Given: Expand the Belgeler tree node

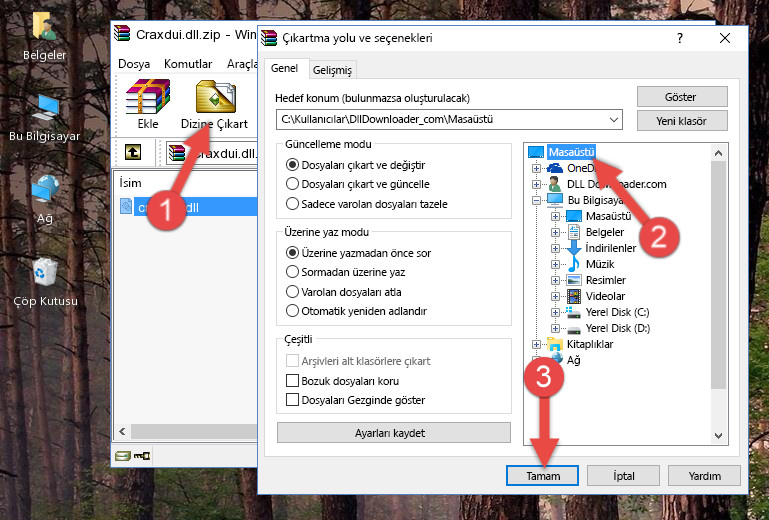Looking at the screenshot, I should point(555,232).
